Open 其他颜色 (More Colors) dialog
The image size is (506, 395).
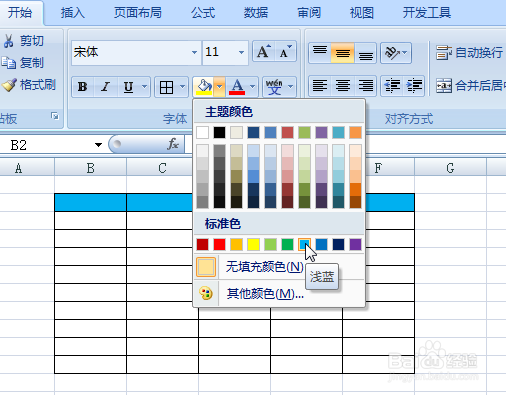coord(279,293)
